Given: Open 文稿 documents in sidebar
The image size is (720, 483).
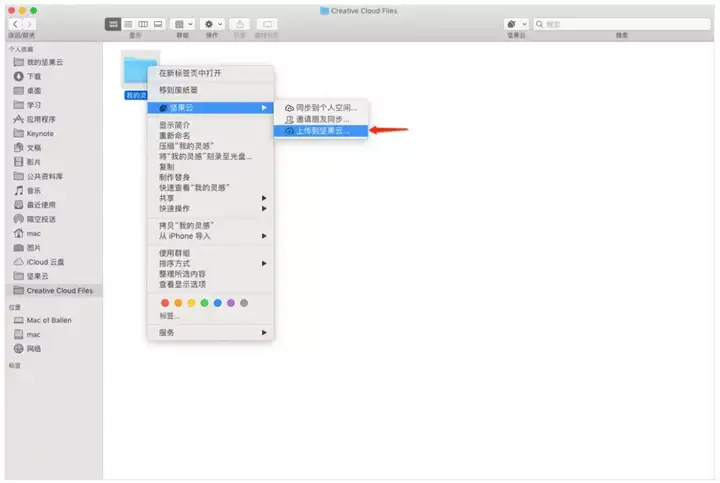Looking at the screenshot, I should [28, 147].
